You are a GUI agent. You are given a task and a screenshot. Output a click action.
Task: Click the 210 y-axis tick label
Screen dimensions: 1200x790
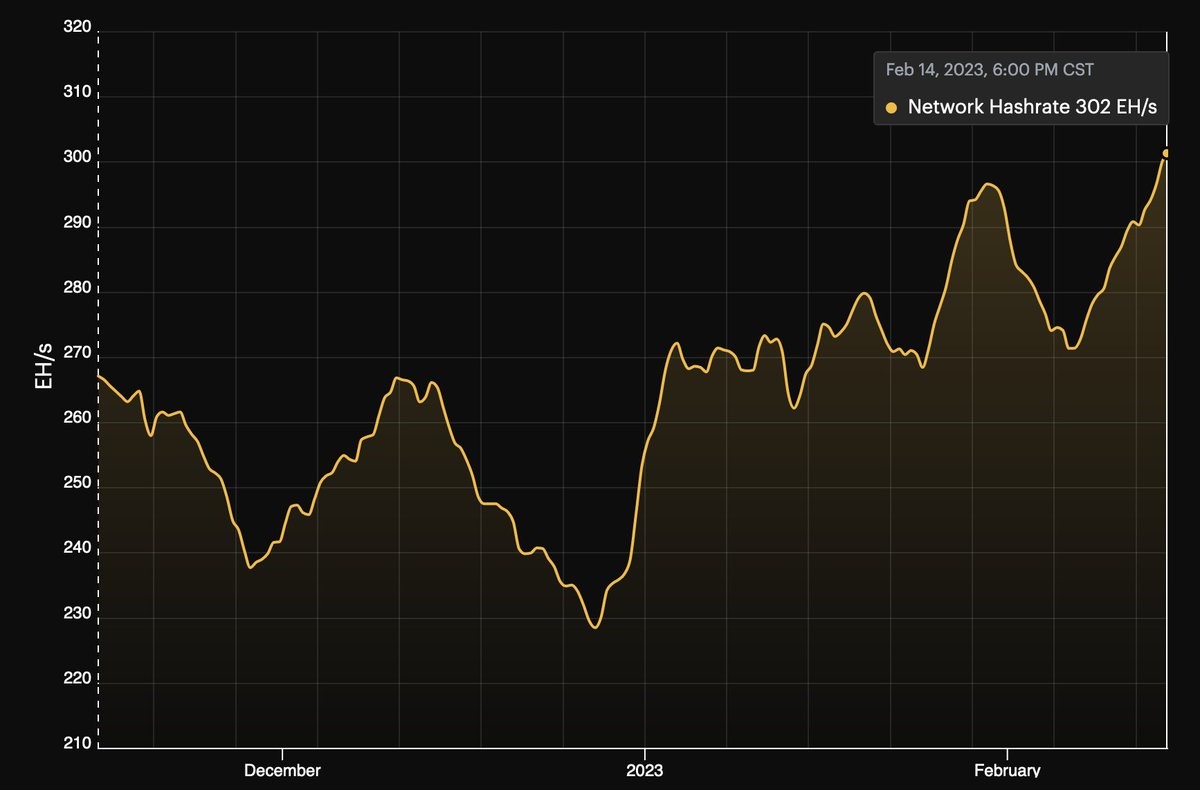[76, 745]
